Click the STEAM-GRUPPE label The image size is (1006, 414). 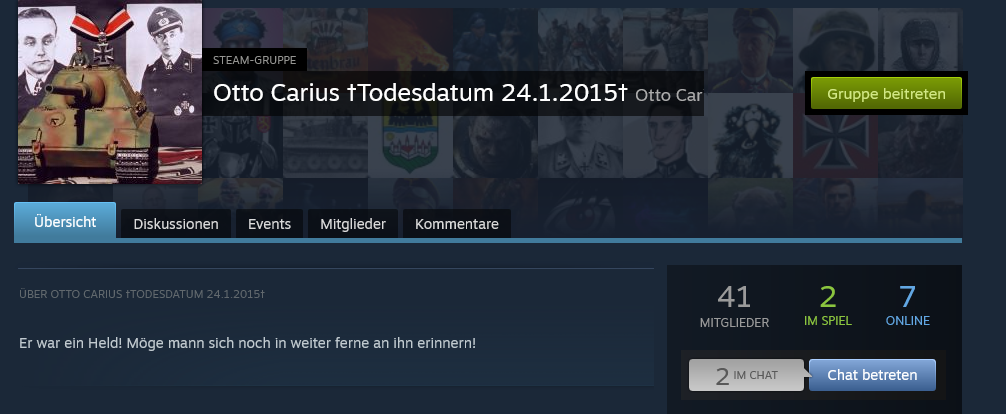(x=255, y=60)
